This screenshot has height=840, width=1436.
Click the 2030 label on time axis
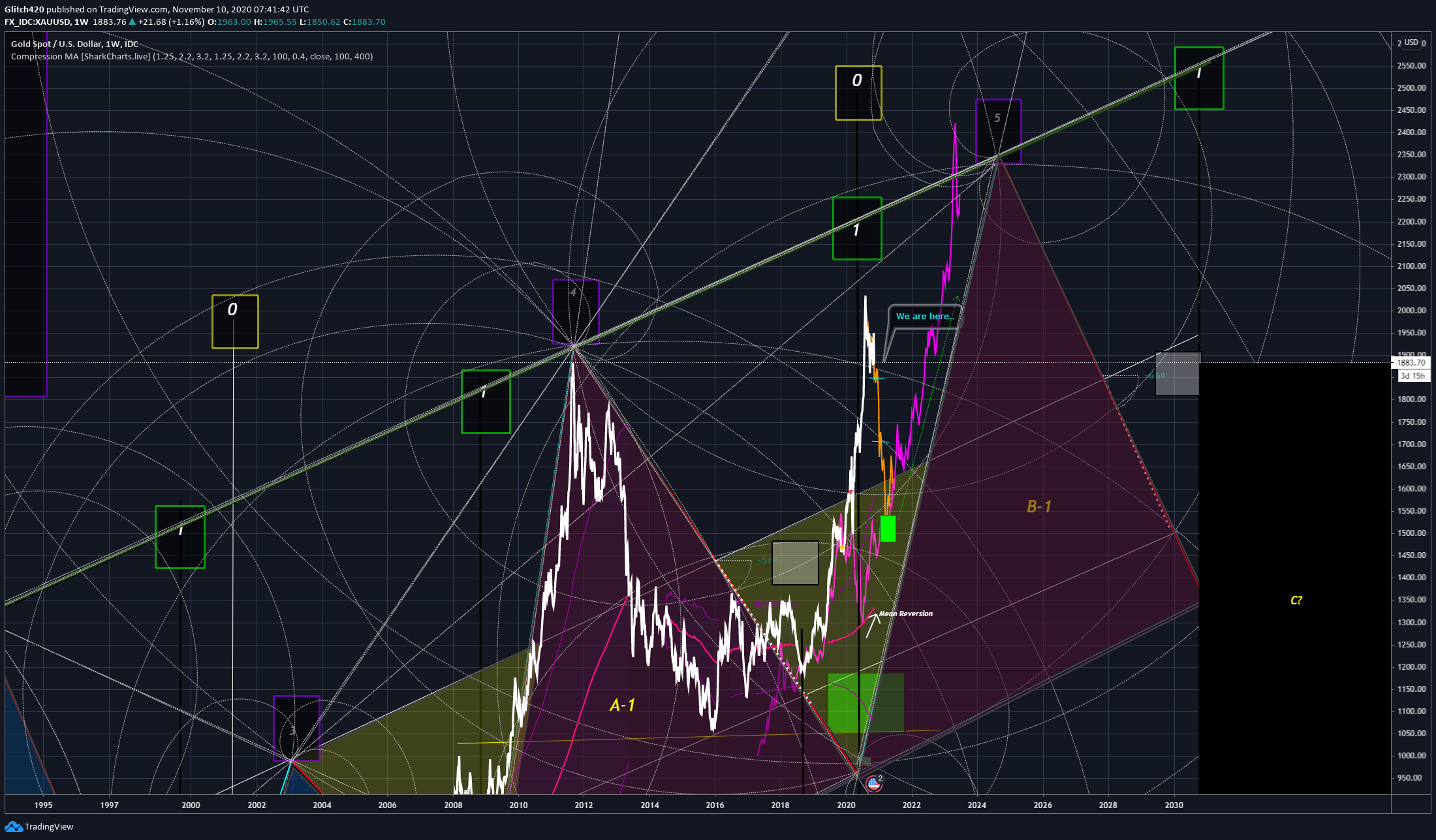[x=1174, y=805]
